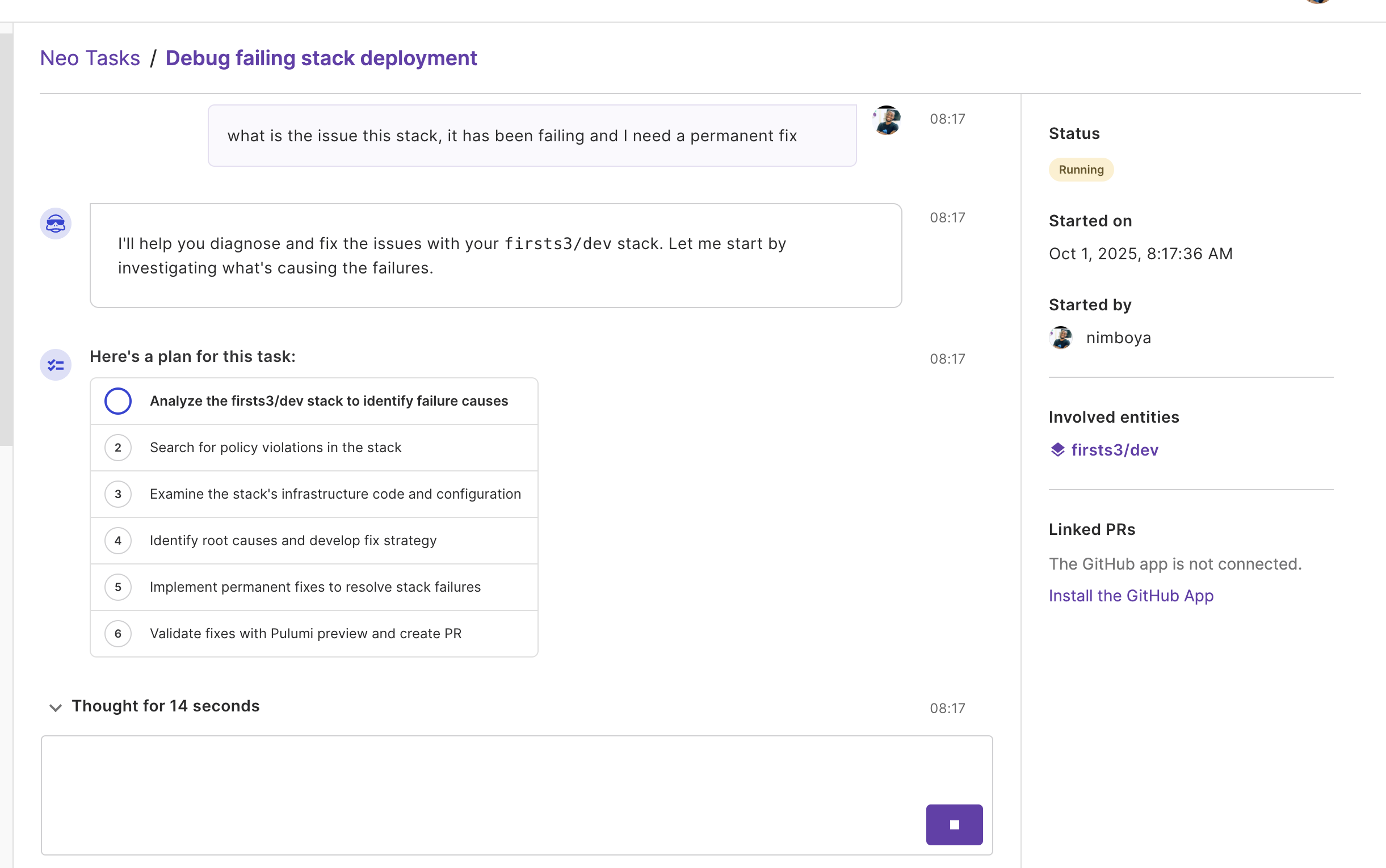This screenshot has height=868, width=1386.
Task: Click Thought for 14 seconds heading
Action: click(165, 706)
